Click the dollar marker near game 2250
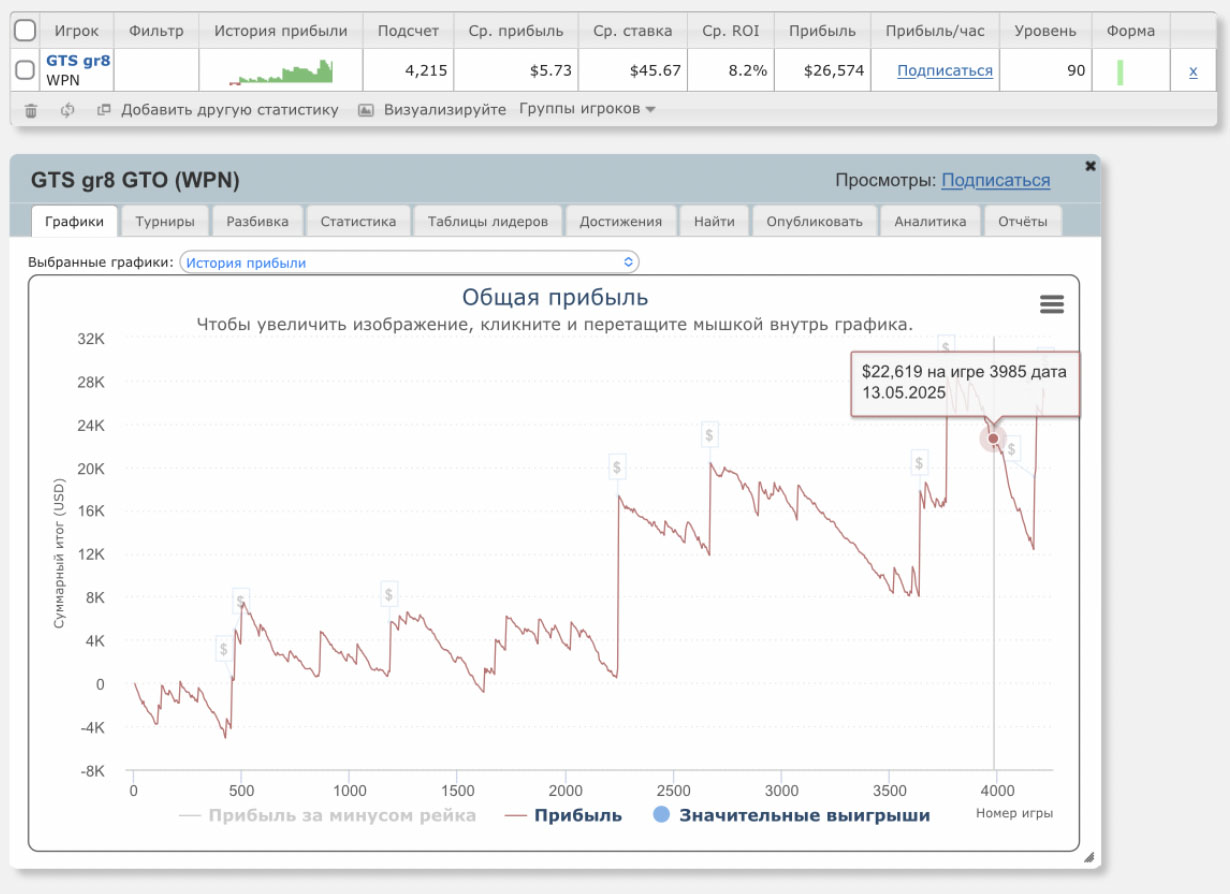This screenshot has width=1230, height=894. (618, 467)
